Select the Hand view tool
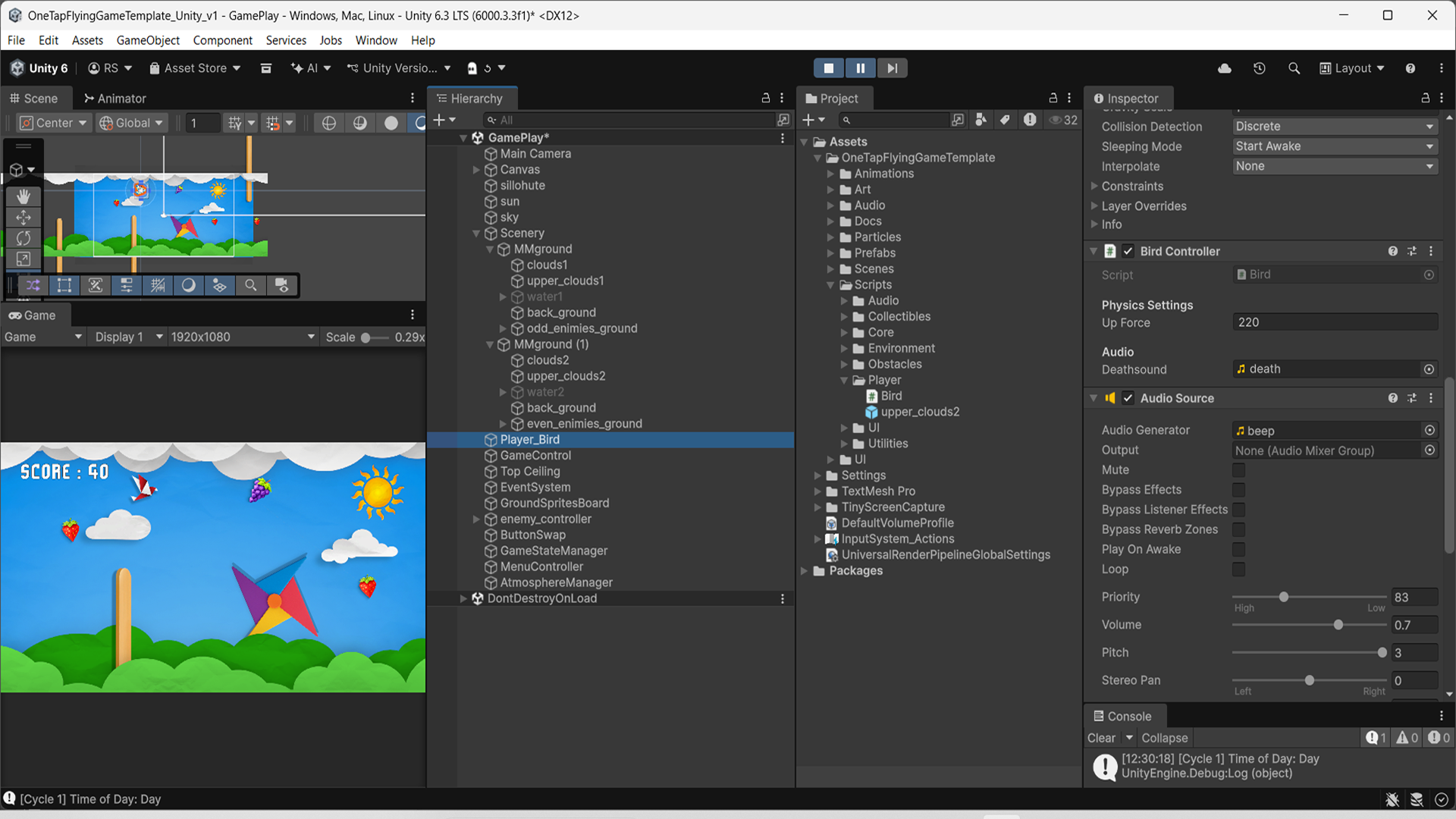1456x819 pixels. pyautogui.click(x=24, y=196)
